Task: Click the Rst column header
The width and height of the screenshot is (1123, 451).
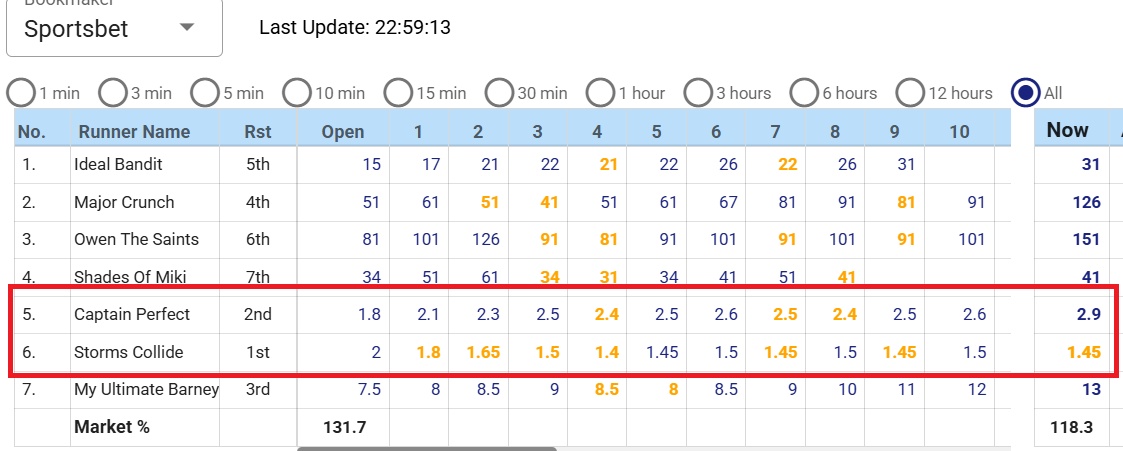Action: 257,131
